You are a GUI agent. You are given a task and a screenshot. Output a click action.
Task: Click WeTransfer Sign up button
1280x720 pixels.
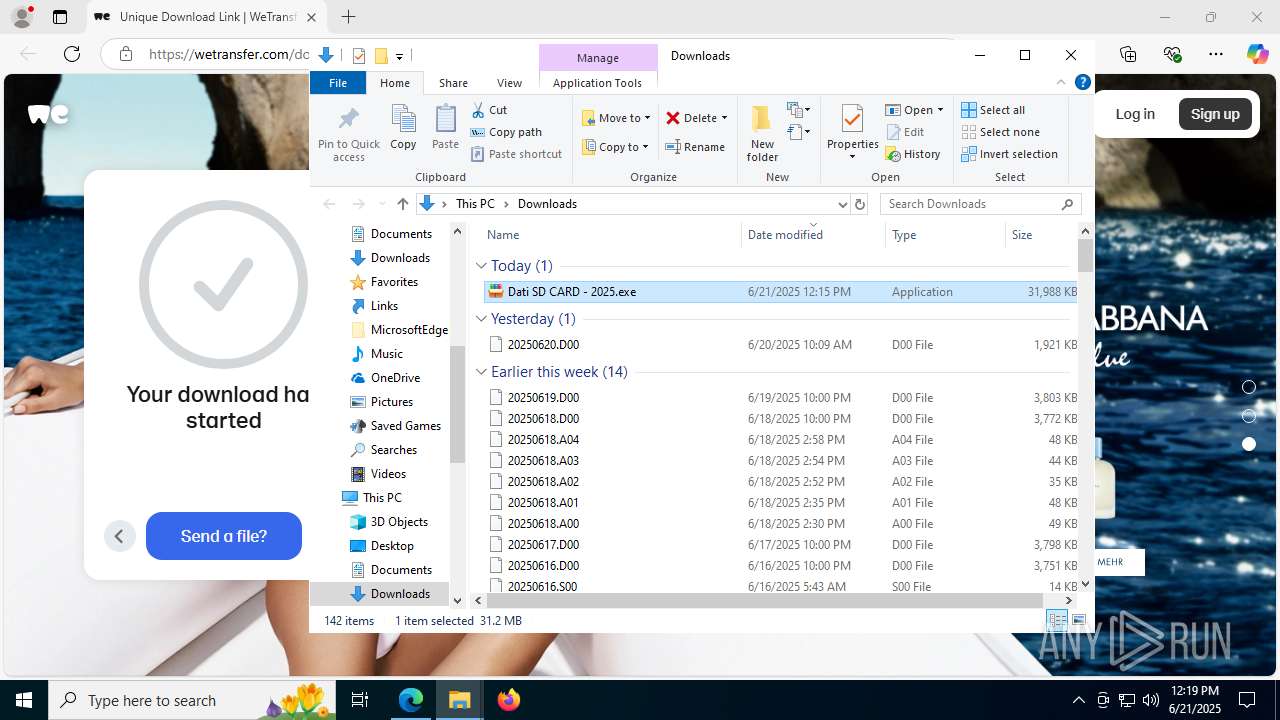1215,114
